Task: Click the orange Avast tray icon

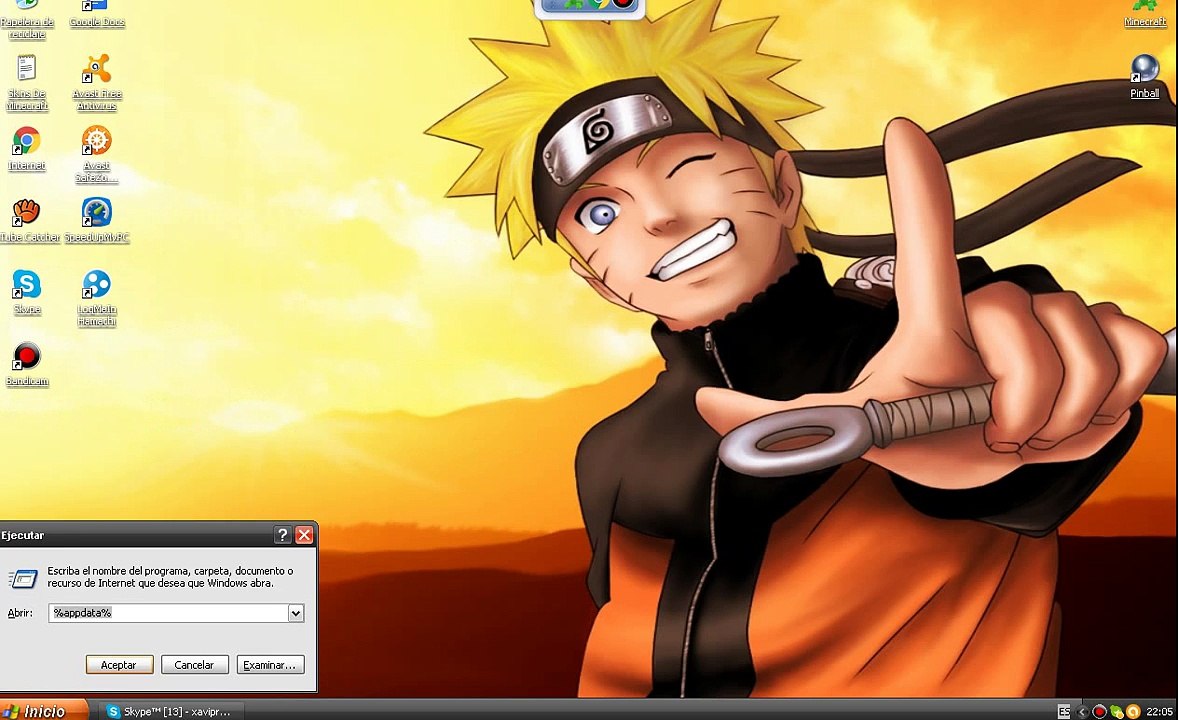Action: (1133, 711)
